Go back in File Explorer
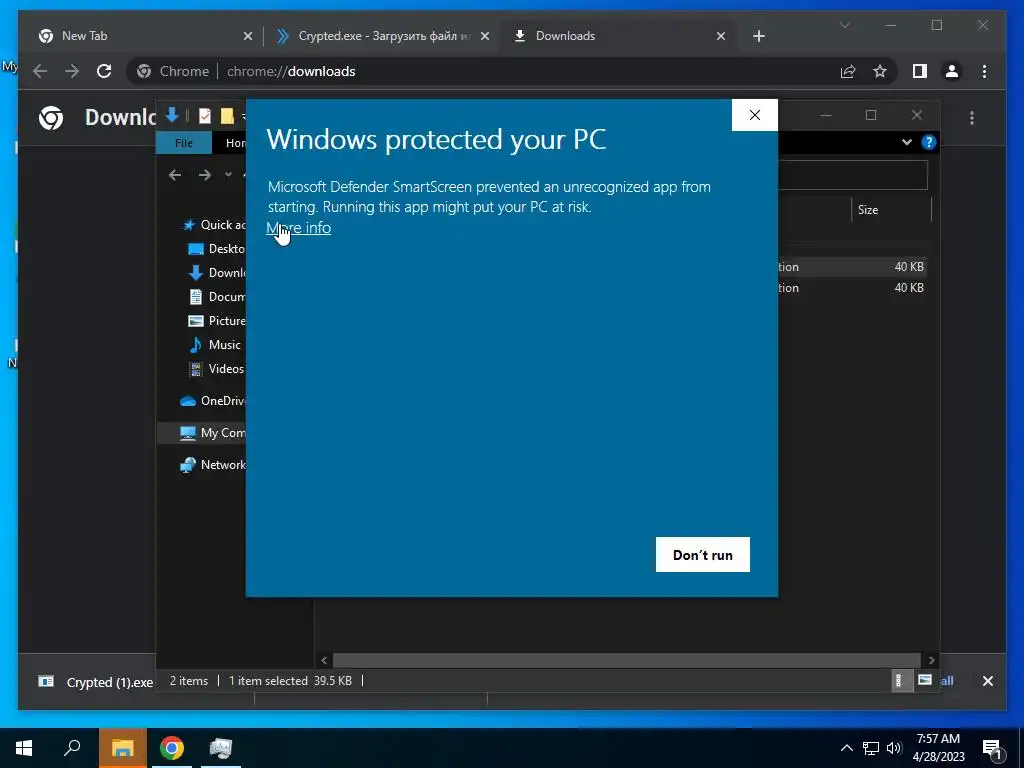This screenshot has height=768, width=1024. click(174, 175)
